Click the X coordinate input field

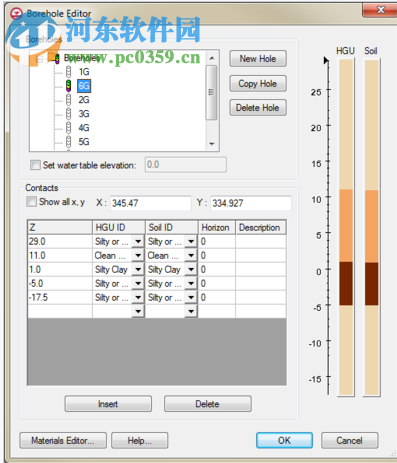(151, 203)
